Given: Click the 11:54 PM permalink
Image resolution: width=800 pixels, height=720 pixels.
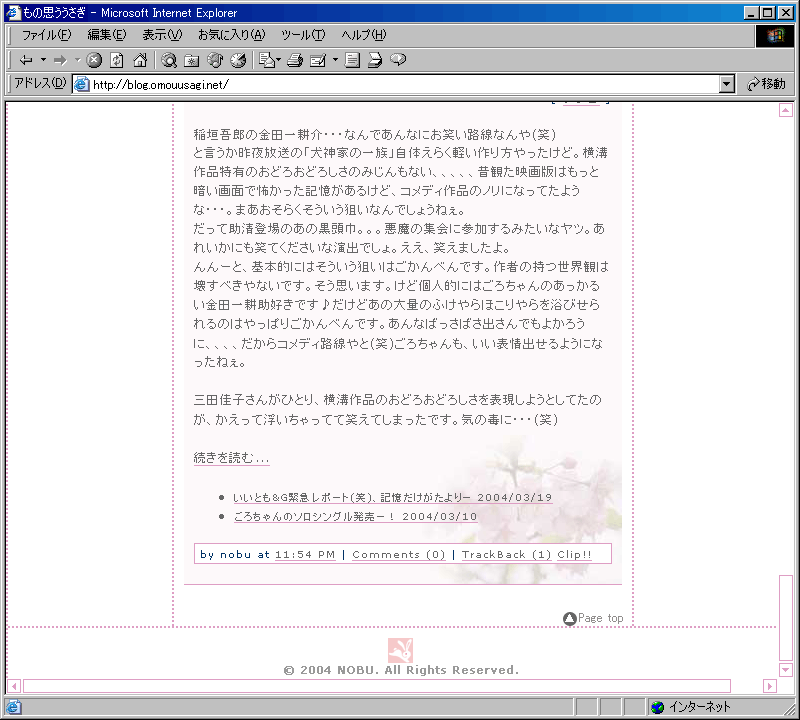Looking at the screenshot, I should point(305,555).
